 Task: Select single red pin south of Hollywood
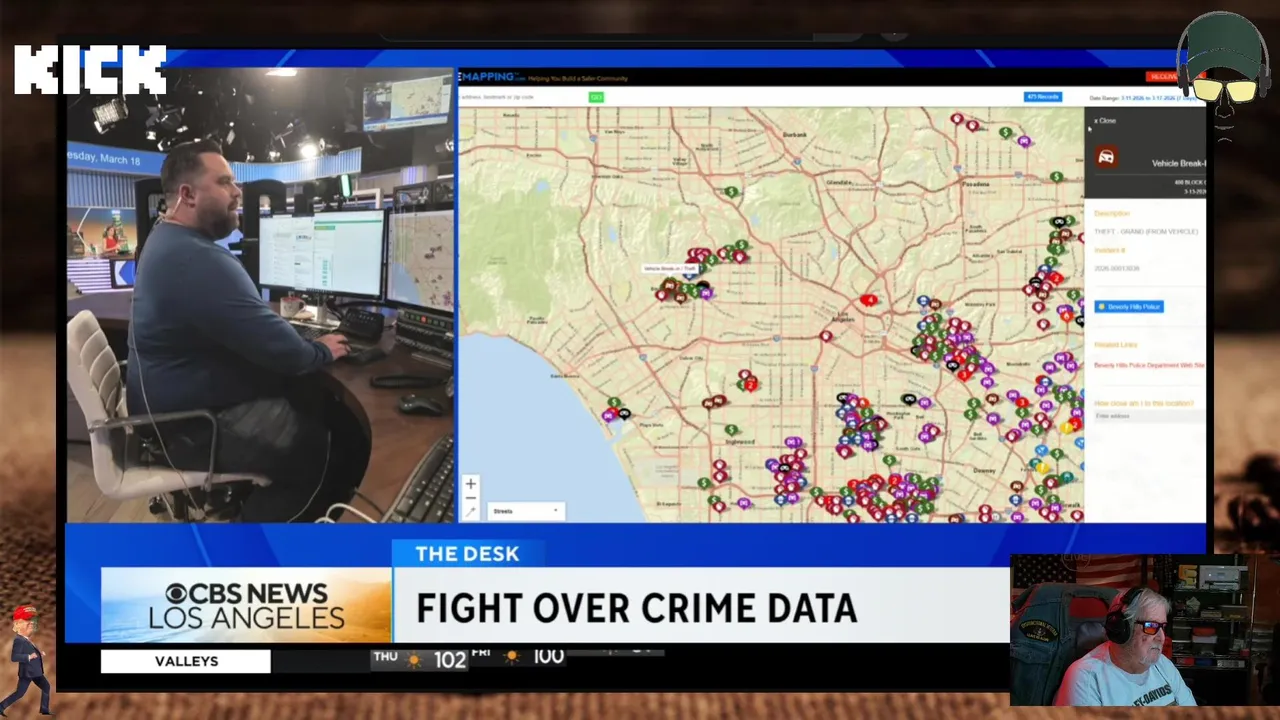826,337
